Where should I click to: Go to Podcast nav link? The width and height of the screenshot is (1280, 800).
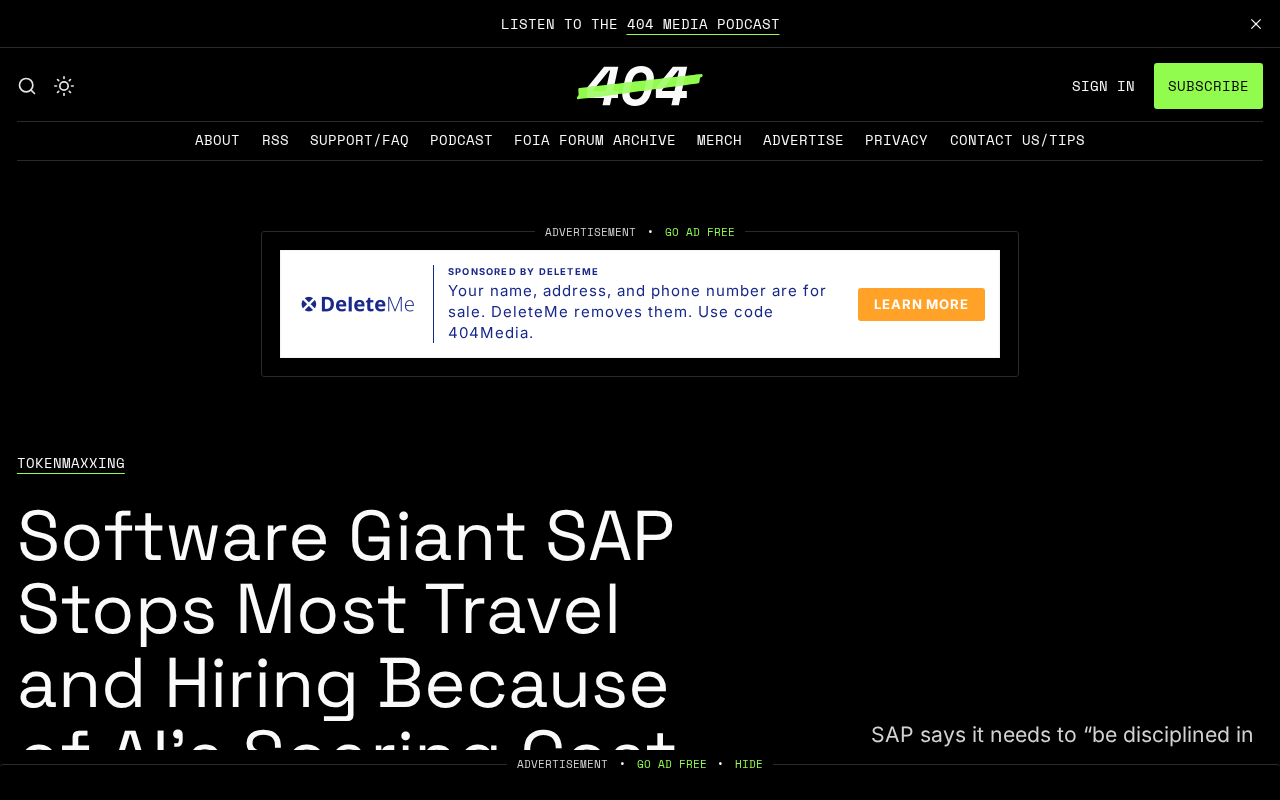(x=461, y=140)
